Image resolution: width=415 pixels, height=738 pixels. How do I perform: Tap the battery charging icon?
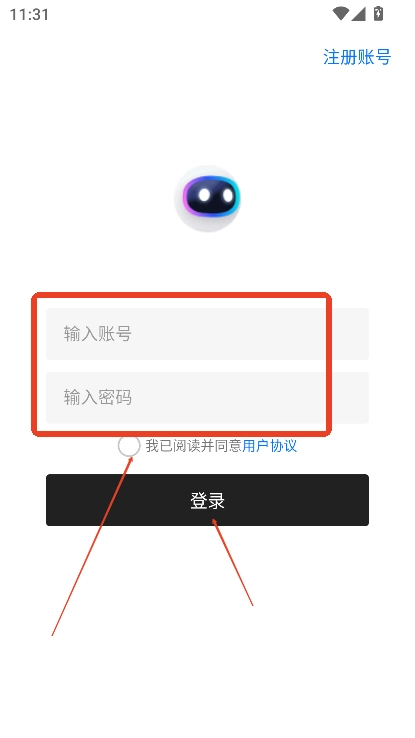coord(378,13)
